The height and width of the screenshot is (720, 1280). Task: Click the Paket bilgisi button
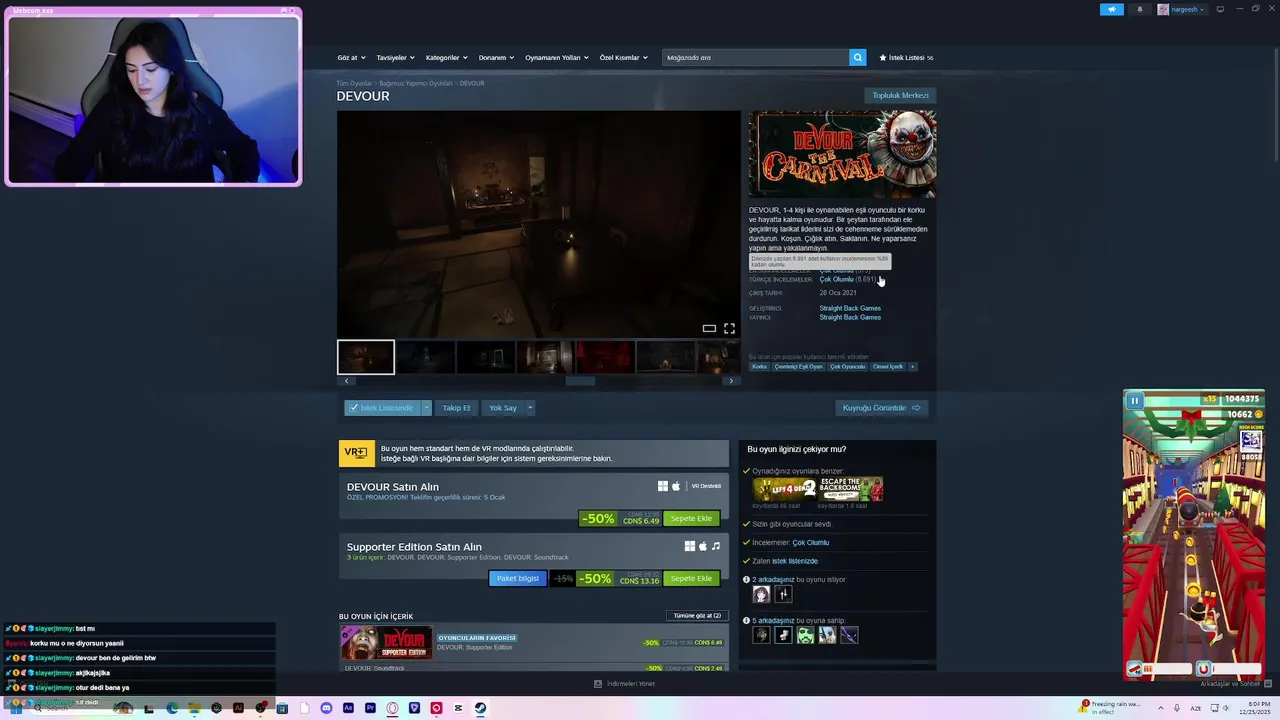[518, 579]
